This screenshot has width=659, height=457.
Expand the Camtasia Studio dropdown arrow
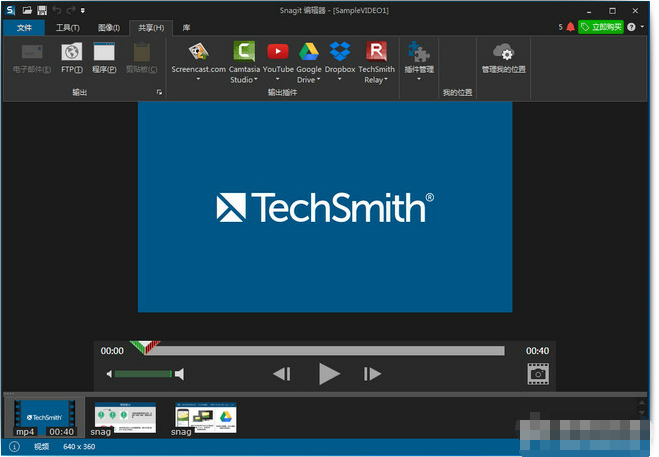click(256, 79)
